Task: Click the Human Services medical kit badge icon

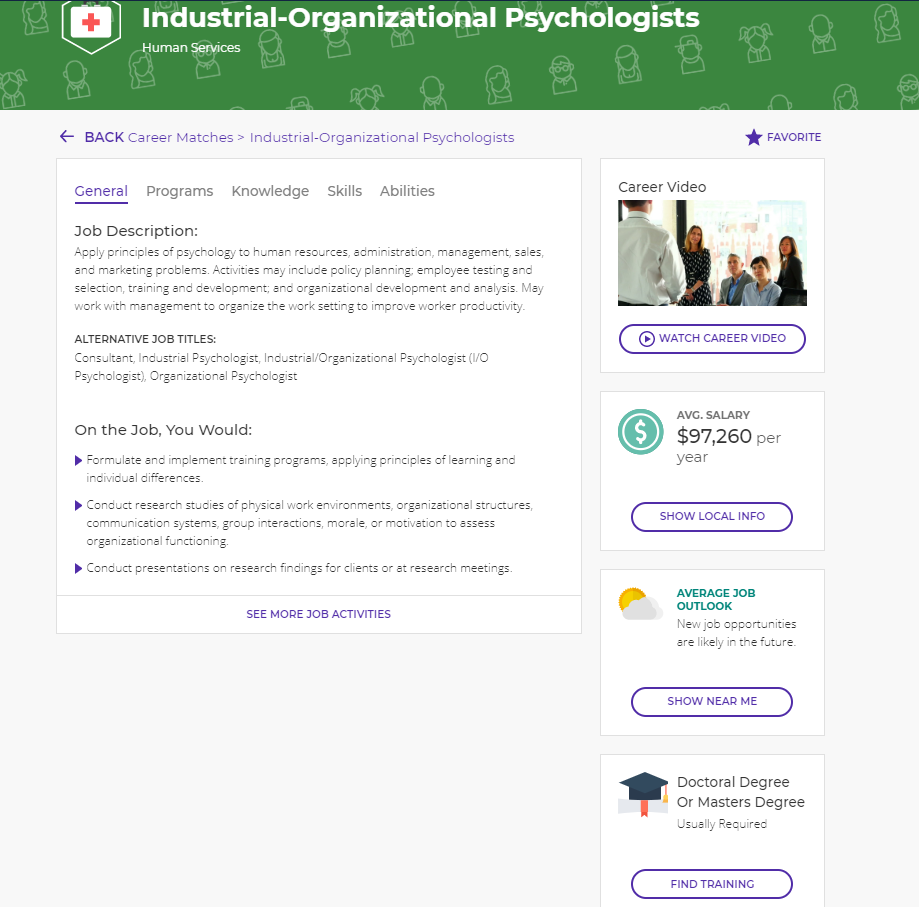Action: pyautogui.click(x=91, y=26)
